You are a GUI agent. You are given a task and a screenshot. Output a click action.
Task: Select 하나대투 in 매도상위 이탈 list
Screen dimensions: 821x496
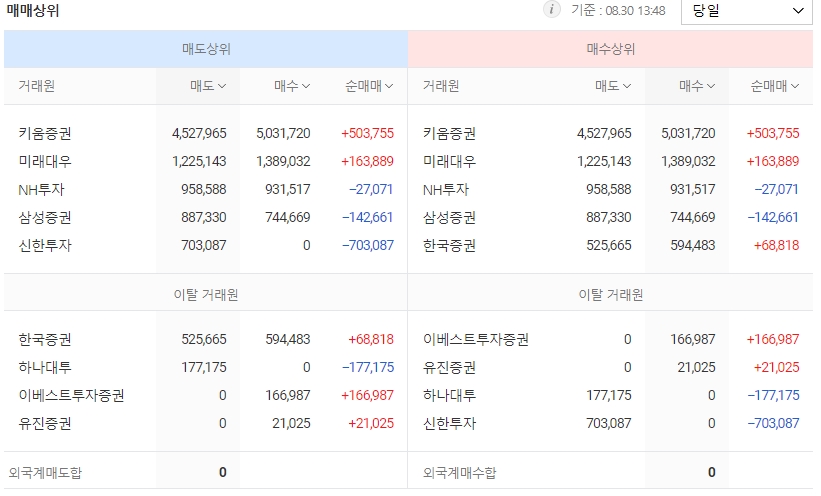click(45, 368)
